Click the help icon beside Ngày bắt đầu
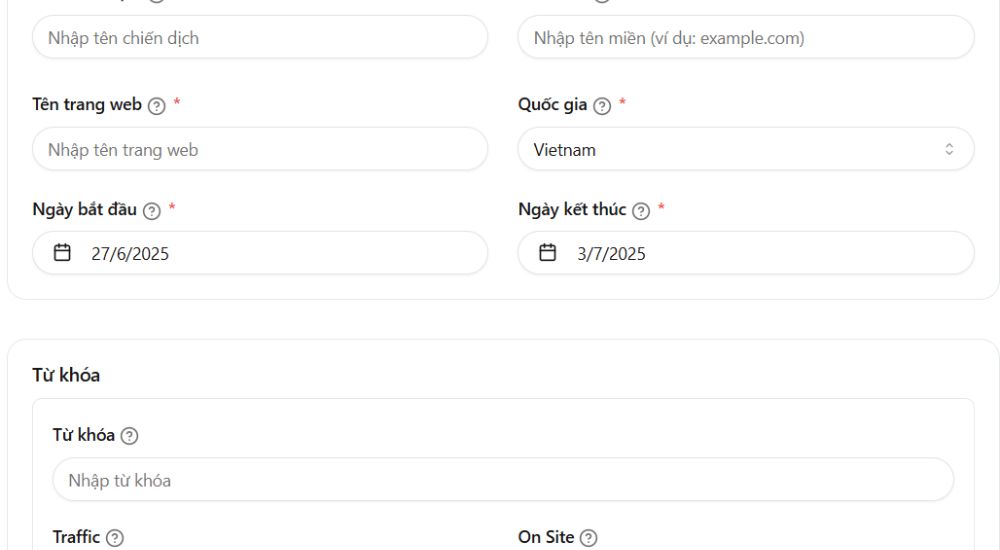This screenshot has height=550, width=1000. click(x=151, y=211)
